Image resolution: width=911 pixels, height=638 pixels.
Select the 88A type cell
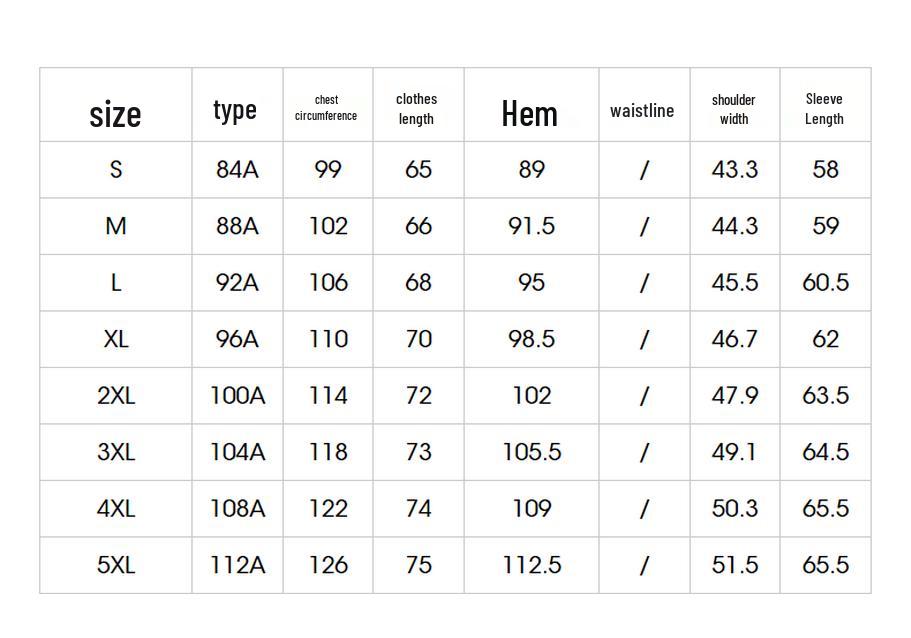click(237, 226)
